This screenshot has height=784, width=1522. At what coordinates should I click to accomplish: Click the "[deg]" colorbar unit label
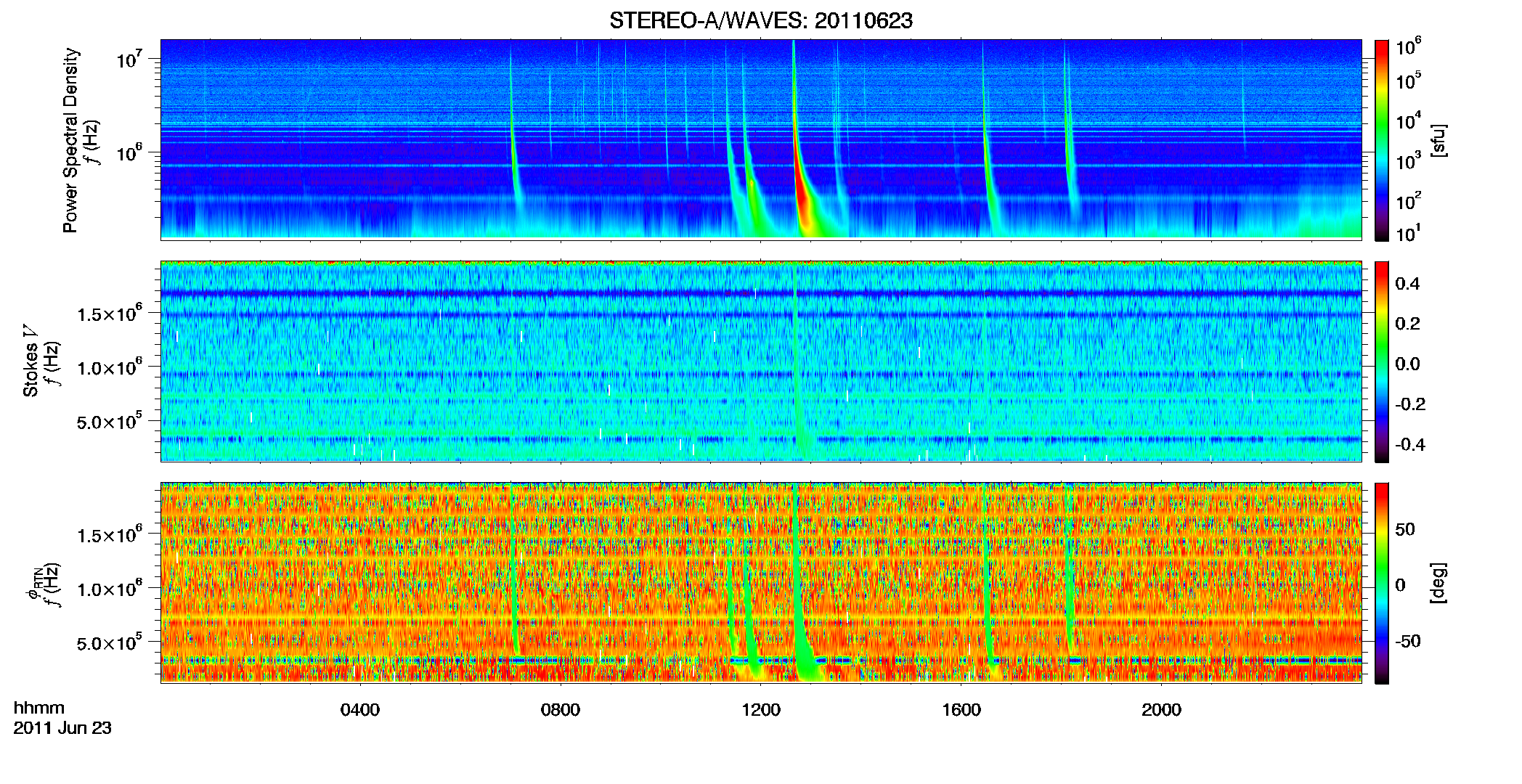pos(1438,583)
